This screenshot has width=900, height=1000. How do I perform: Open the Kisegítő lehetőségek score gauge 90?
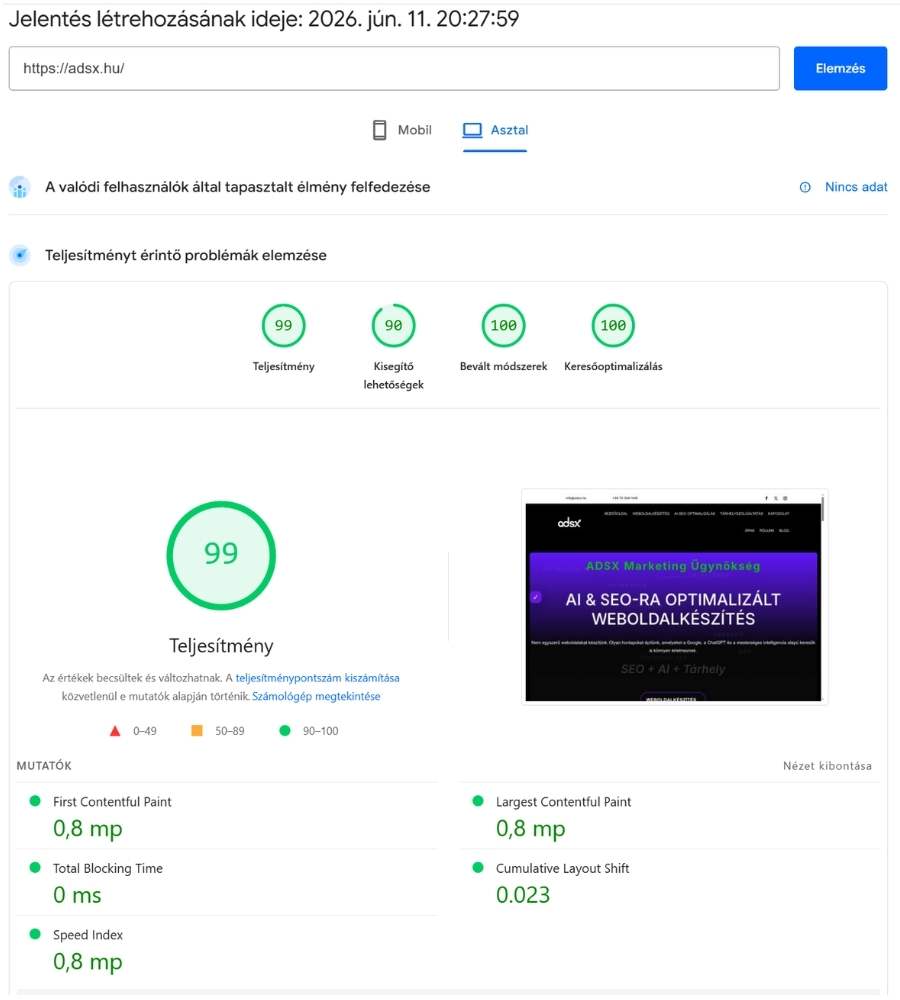click(x=393, y=325)
